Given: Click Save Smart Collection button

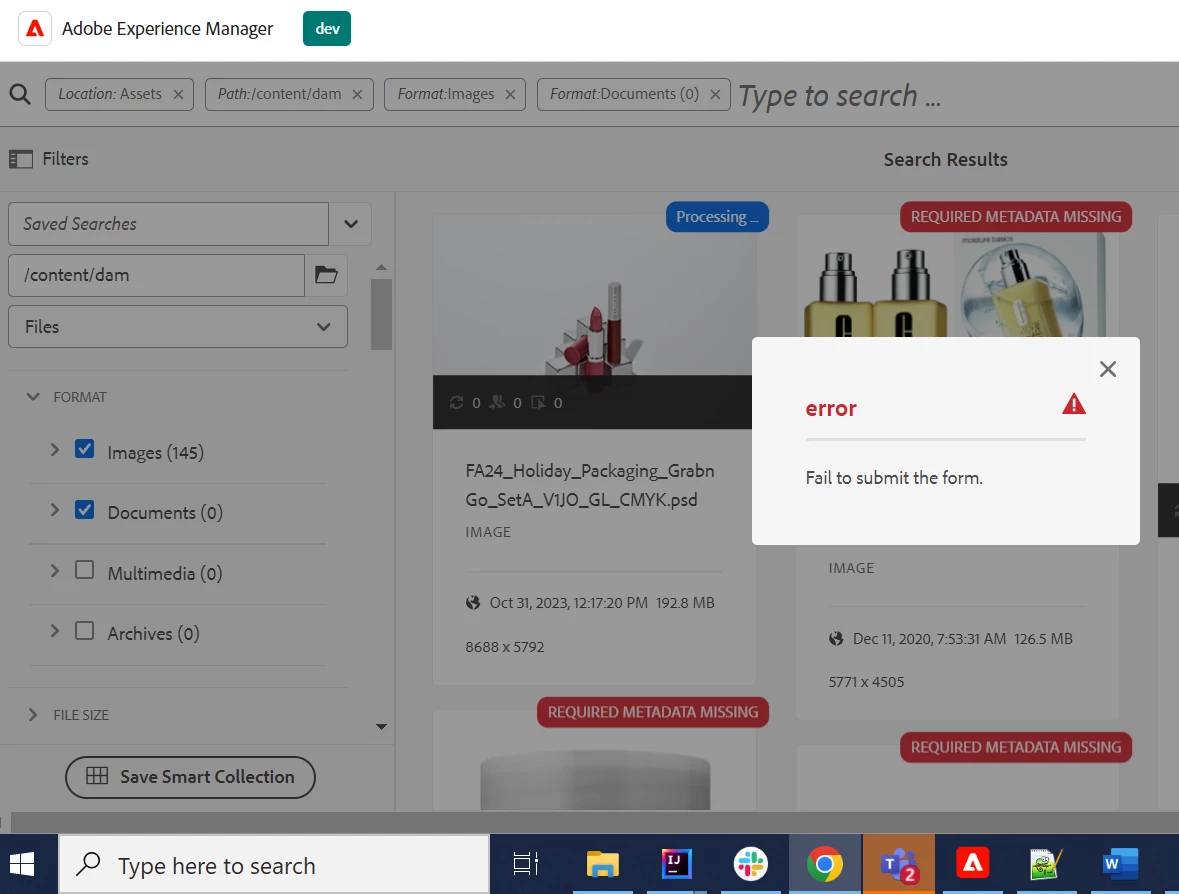Looking at the screenshot, I should coord(190,777).
